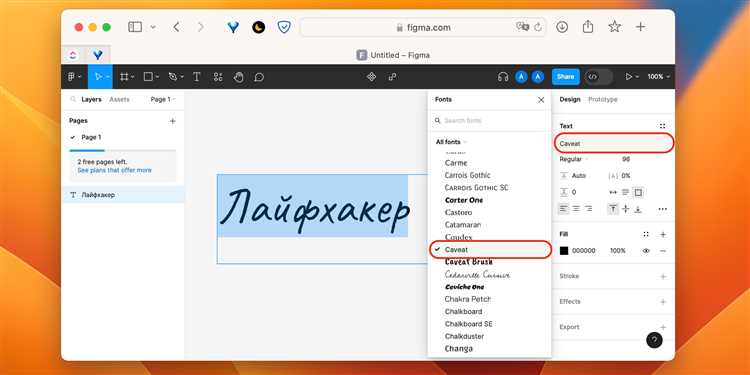Select the Rectangle shape tool
The image size is (750, 375).
tap(148, 77)
